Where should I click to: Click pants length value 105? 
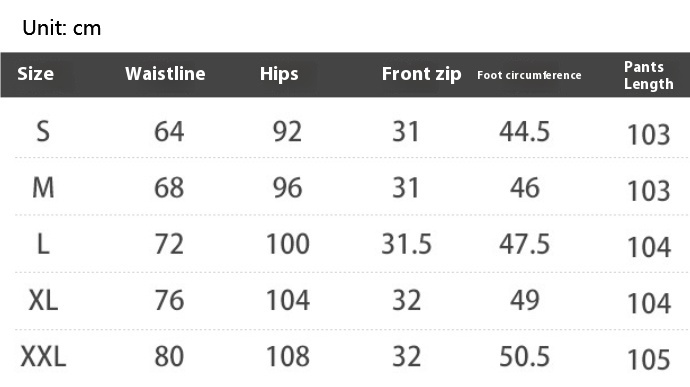pos(649,359)
